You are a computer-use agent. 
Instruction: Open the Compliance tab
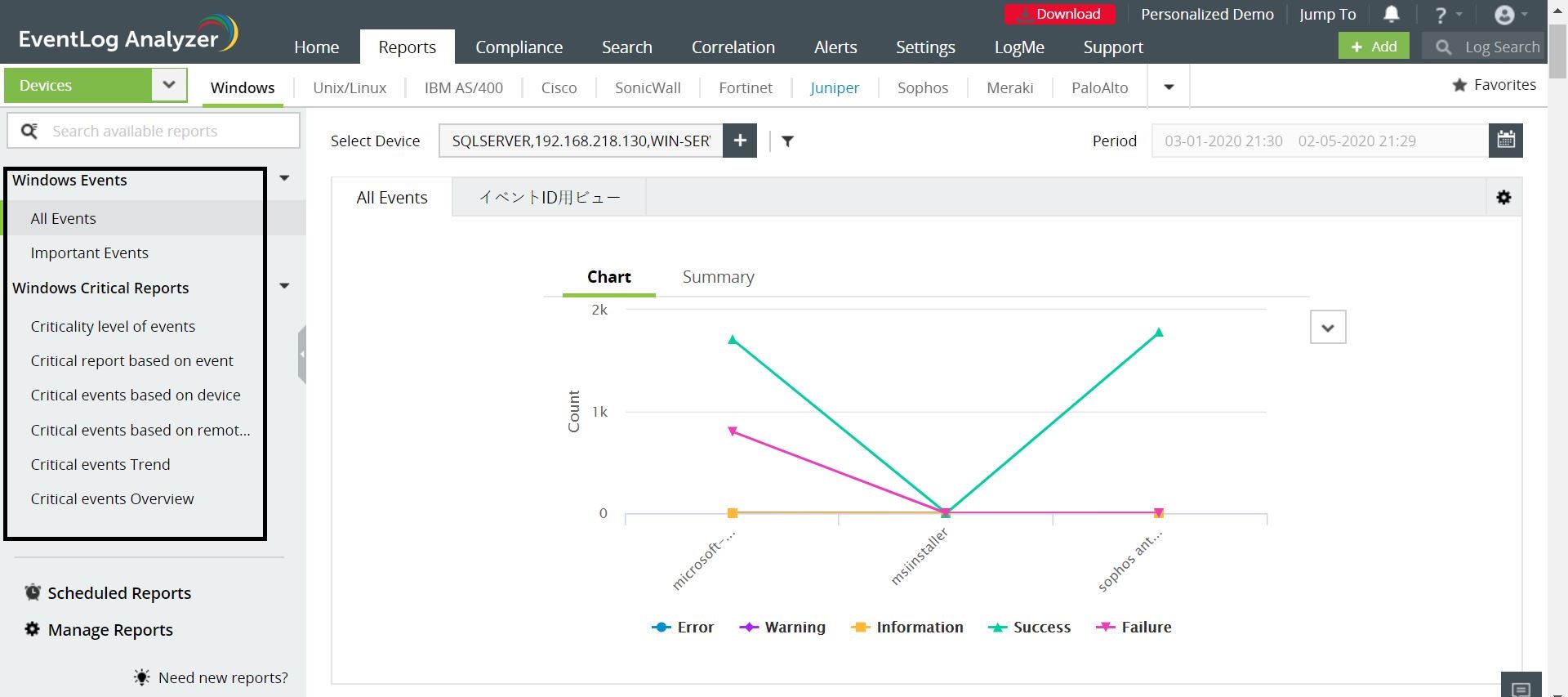pyautogui.click(x=519, y=47)
